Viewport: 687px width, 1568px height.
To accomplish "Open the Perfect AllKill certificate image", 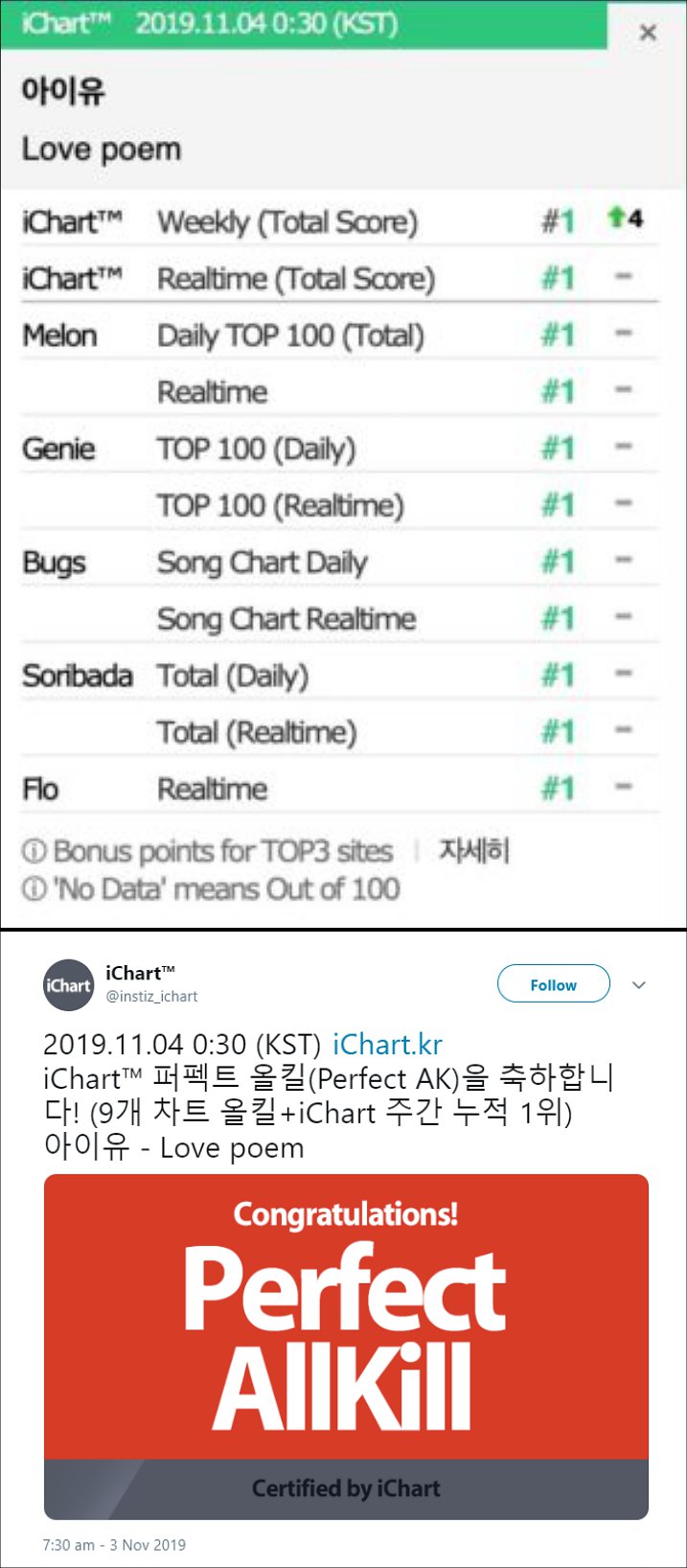I will [346, 1347].
